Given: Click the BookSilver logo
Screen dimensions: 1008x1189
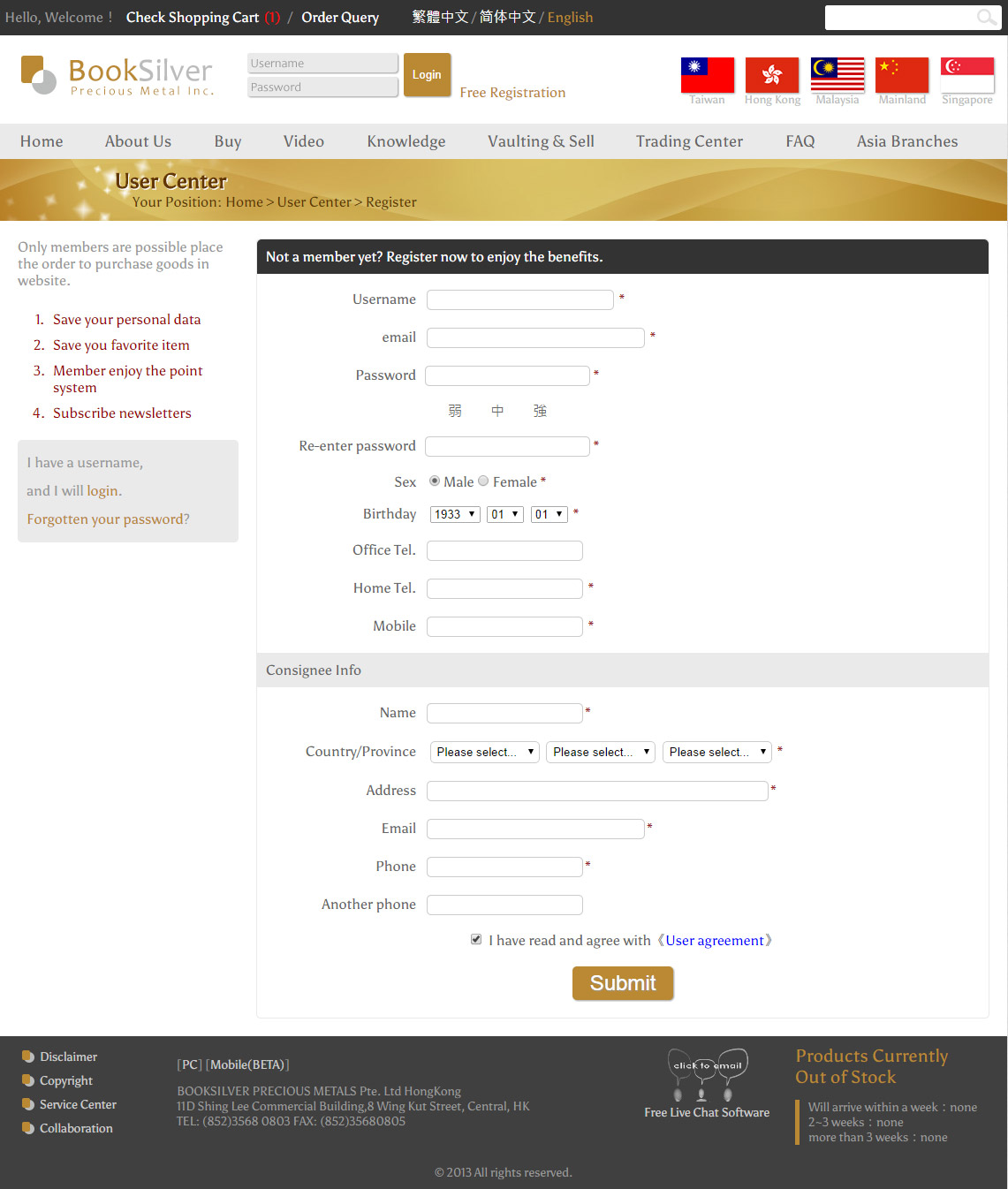Looking at the screenshot, I should coord(117,76).
